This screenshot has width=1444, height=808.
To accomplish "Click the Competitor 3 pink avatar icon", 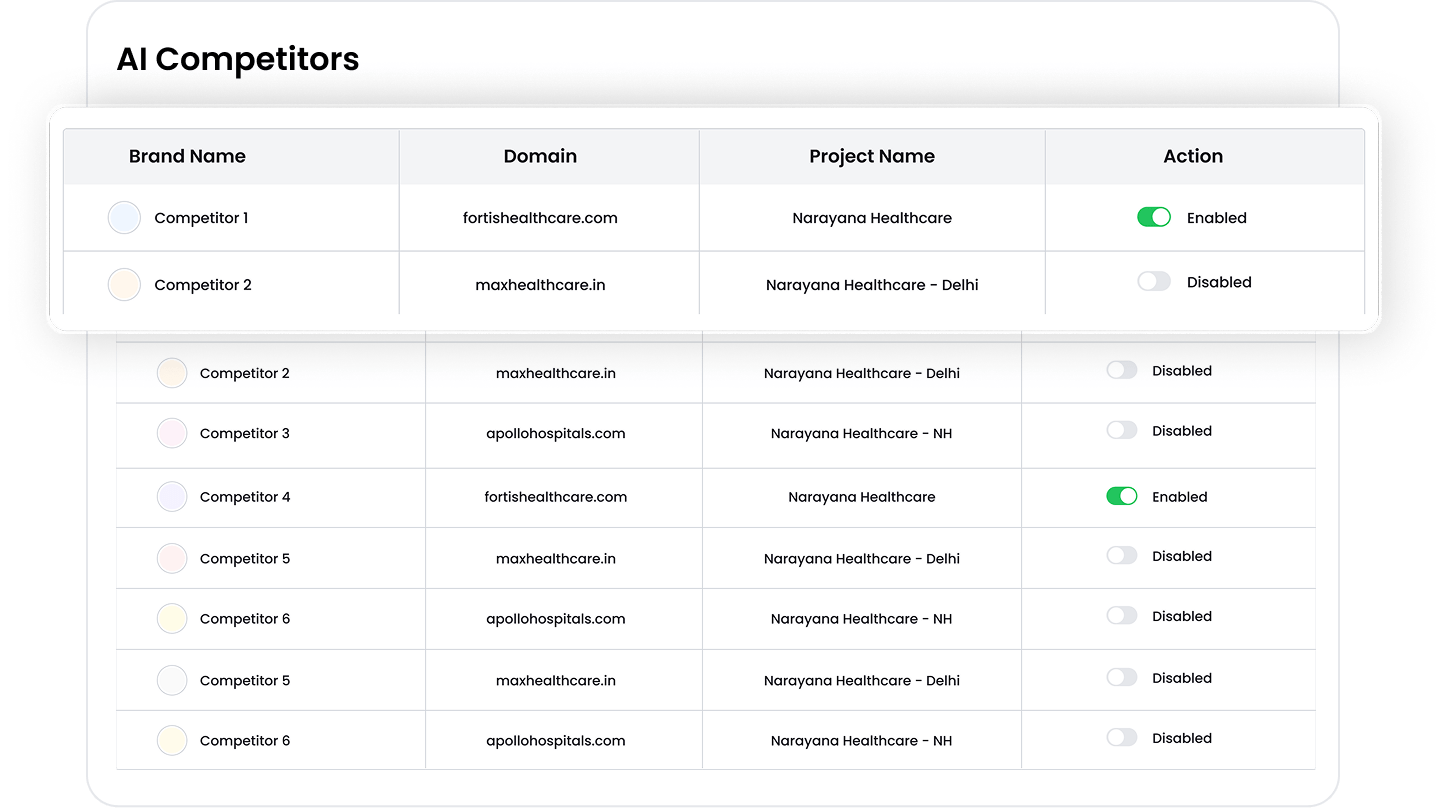I will point(172,434).
